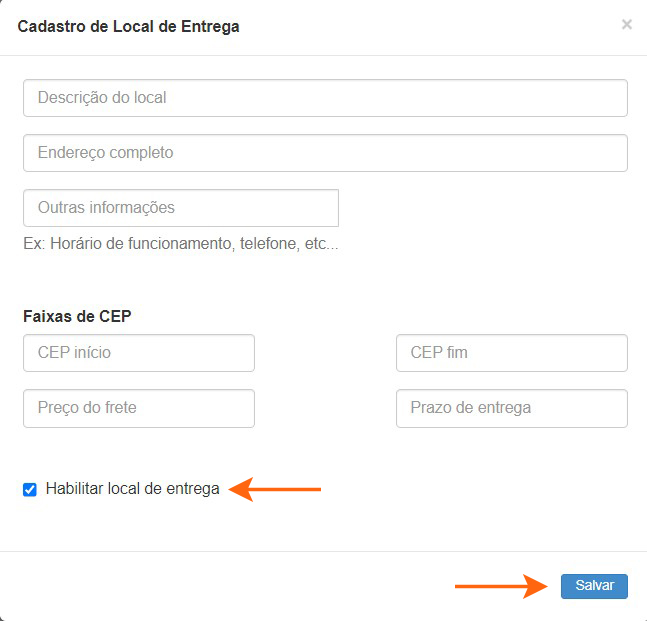Disable the Habilitar local de entrega checkbox
This screenshot has height=621, width=647.
[x=30, y=490]
